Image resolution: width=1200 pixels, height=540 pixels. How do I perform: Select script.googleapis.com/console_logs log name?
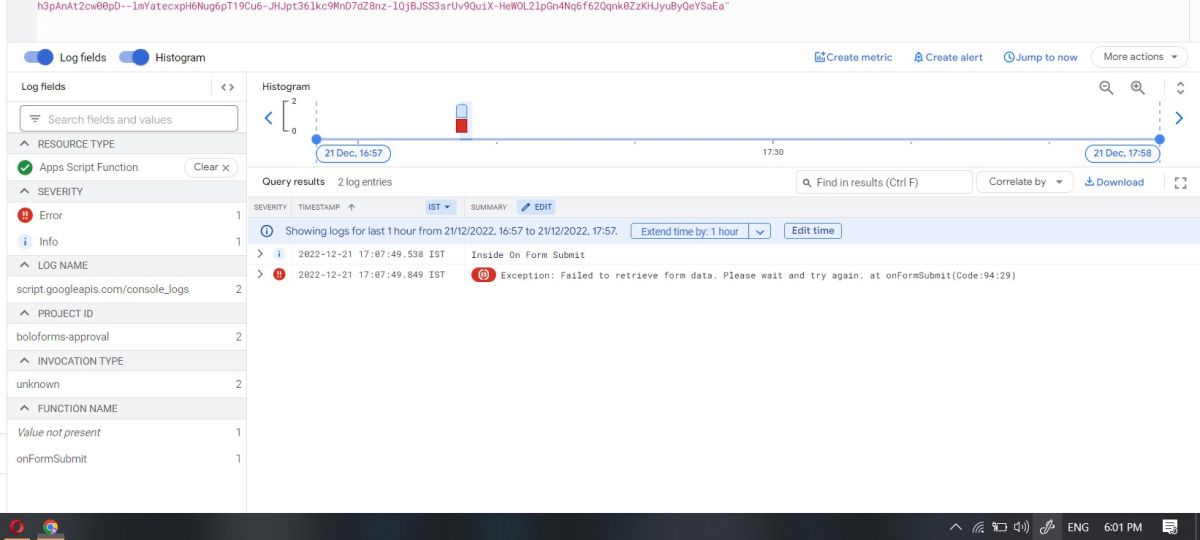coord(103,289)
